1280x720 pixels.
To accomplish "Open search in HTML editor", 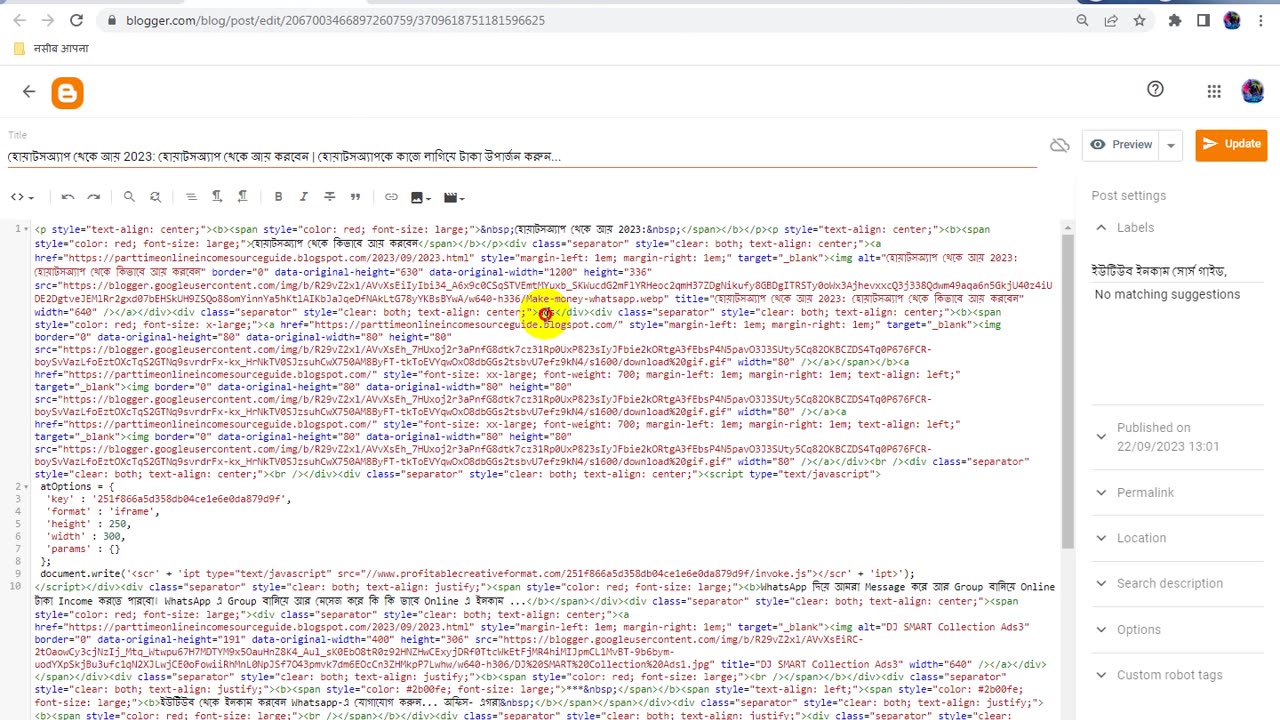I will pos(129,197).
